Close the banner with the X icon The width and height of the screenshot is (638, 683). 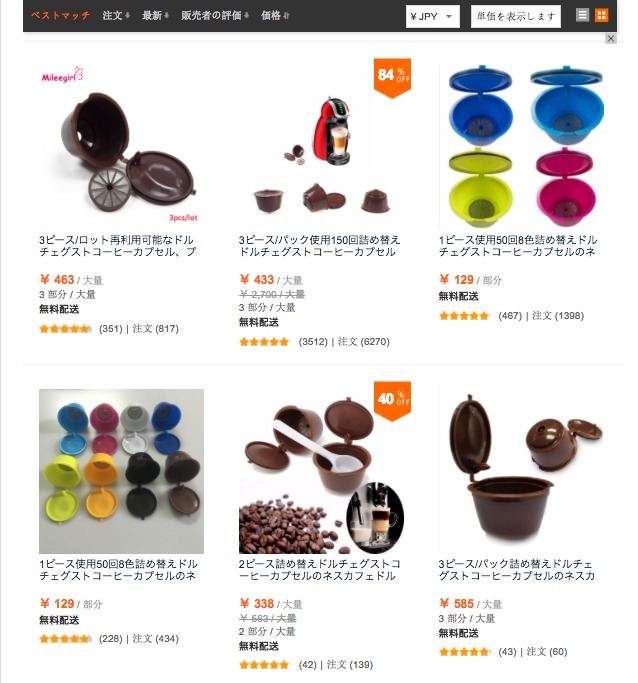click(x=611, y=39)
